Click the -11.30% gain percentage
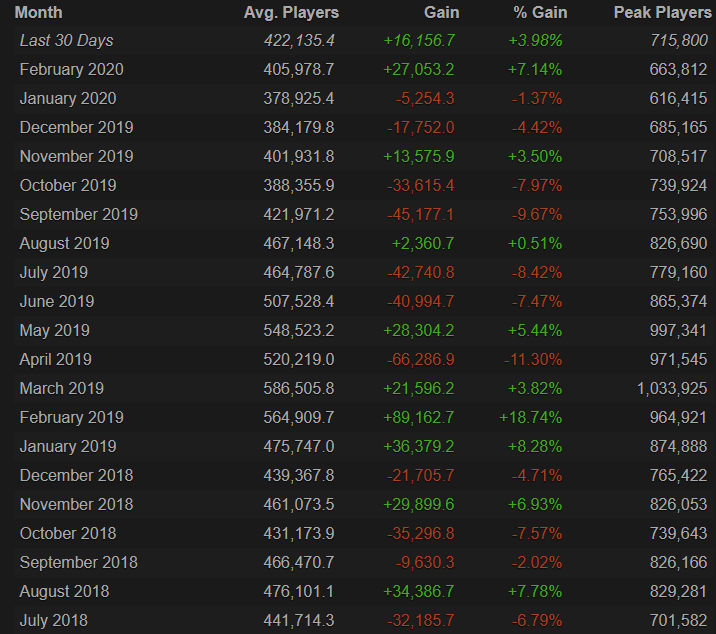Screen dimensions: 716x634 click(x=533, y=359)
